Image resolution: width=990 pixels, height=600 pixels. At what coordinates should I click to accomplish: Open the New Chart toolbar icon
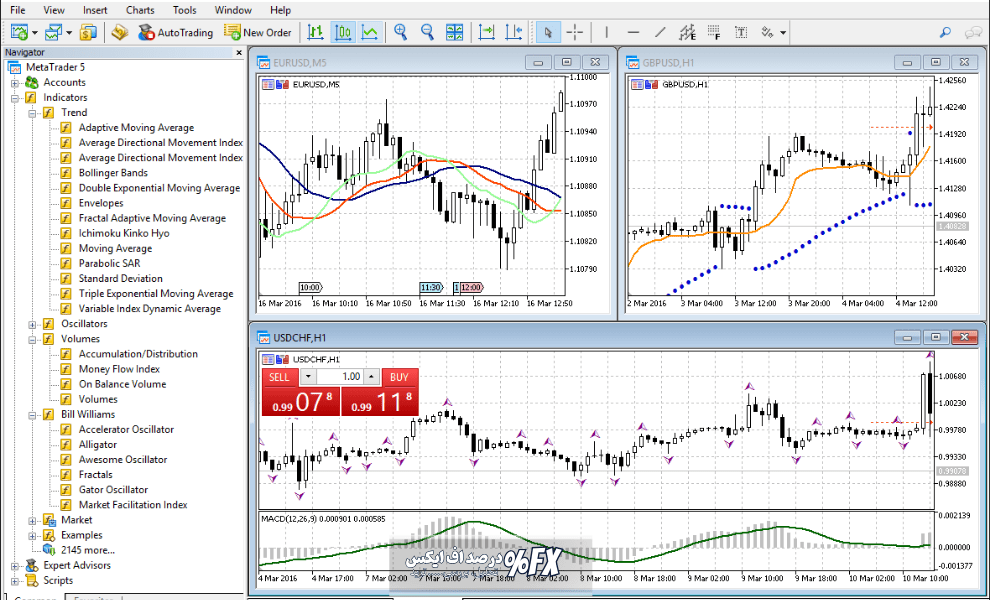tap(19, 32)
